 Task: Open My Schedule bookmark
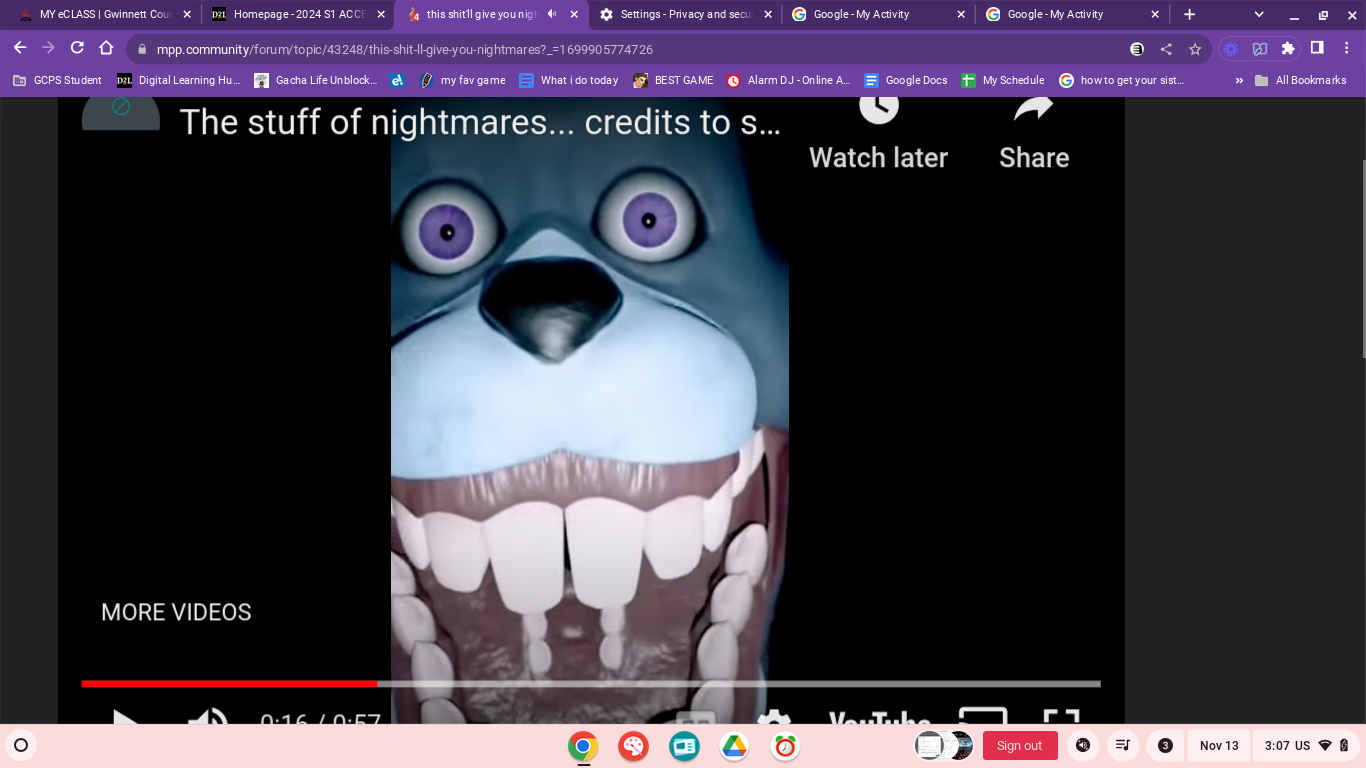[x=1002, y=80]
